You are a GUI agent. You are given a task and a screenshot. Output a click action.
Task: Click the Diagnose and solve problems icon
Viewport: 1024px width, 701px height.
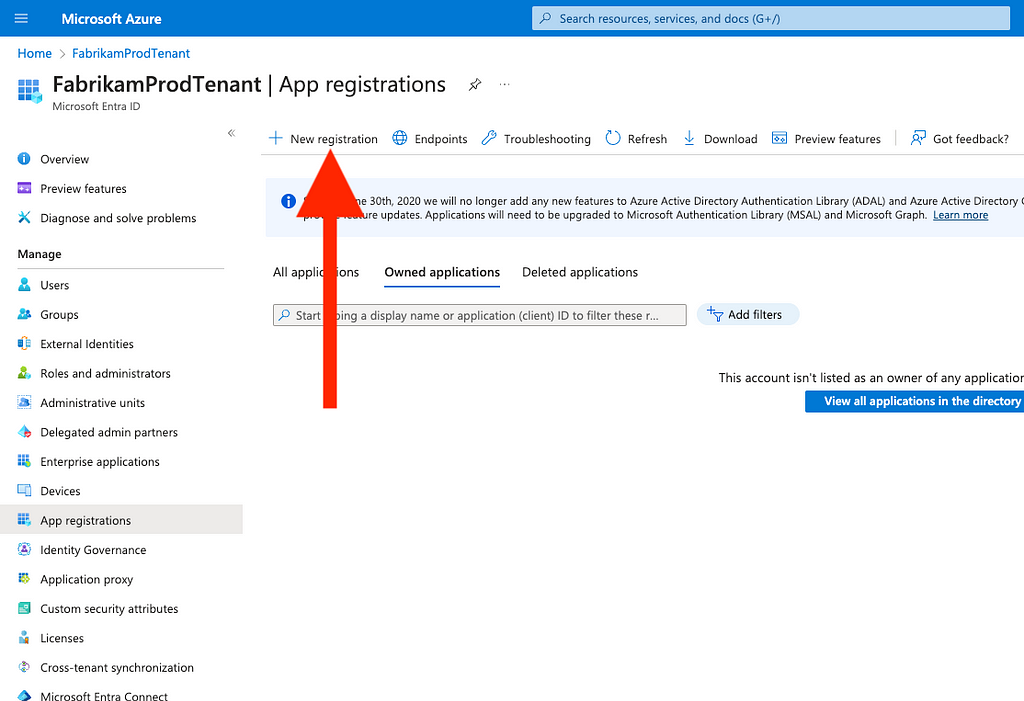(x=24, y=218)
